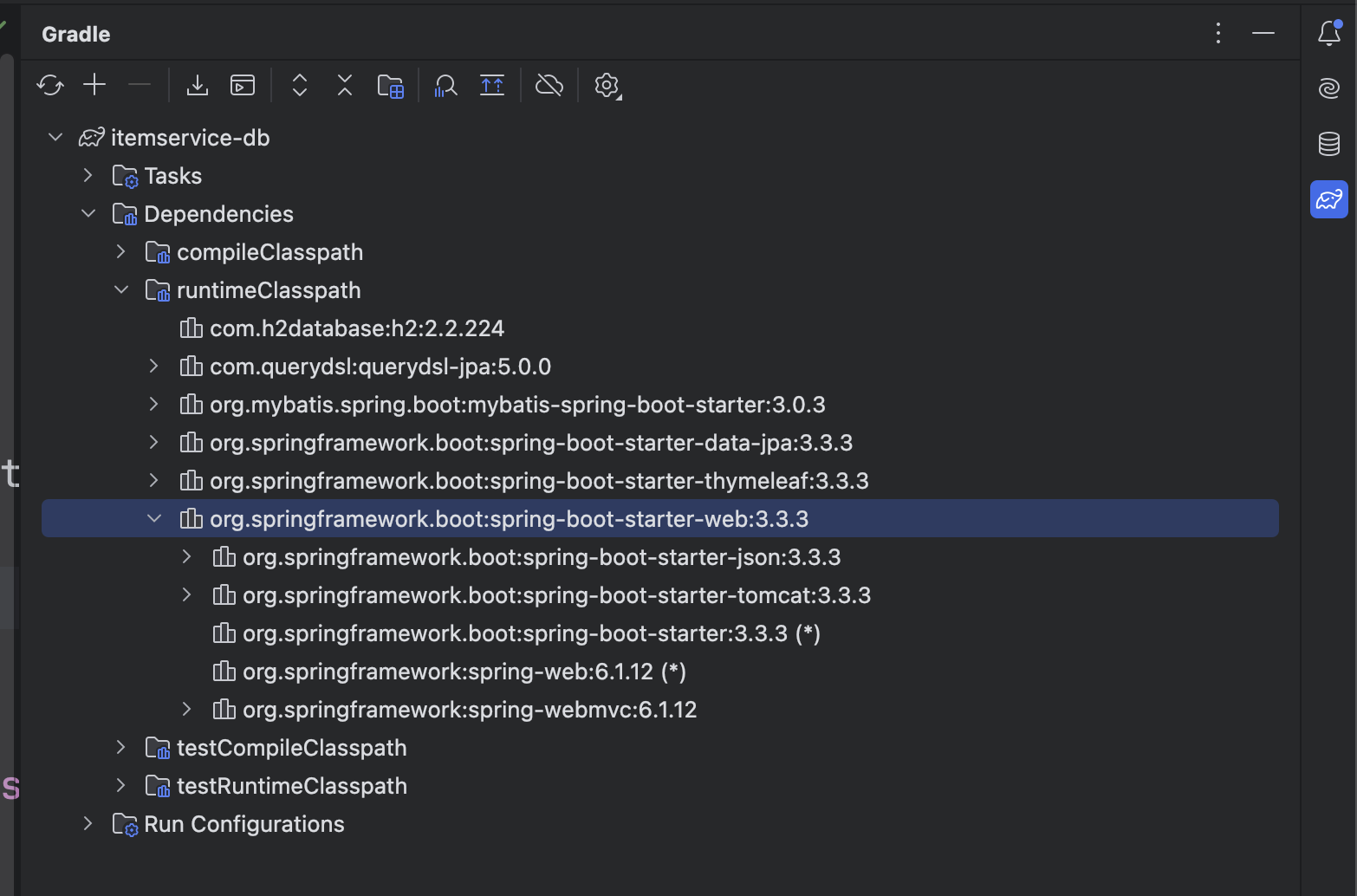The height and width of the screenshot is (896, 1357).
Task: Expand testCompileClasspath node
Action: [x=120, y=747]
